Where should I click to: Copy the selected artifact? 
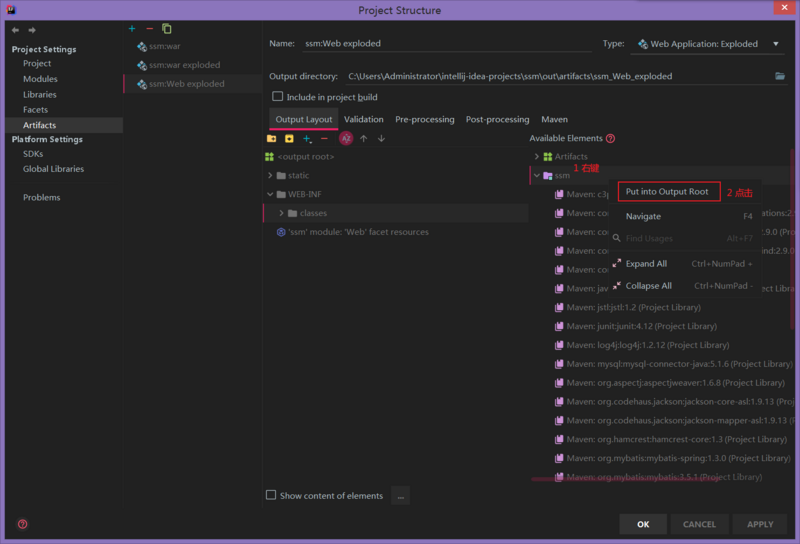pos(167,29)
